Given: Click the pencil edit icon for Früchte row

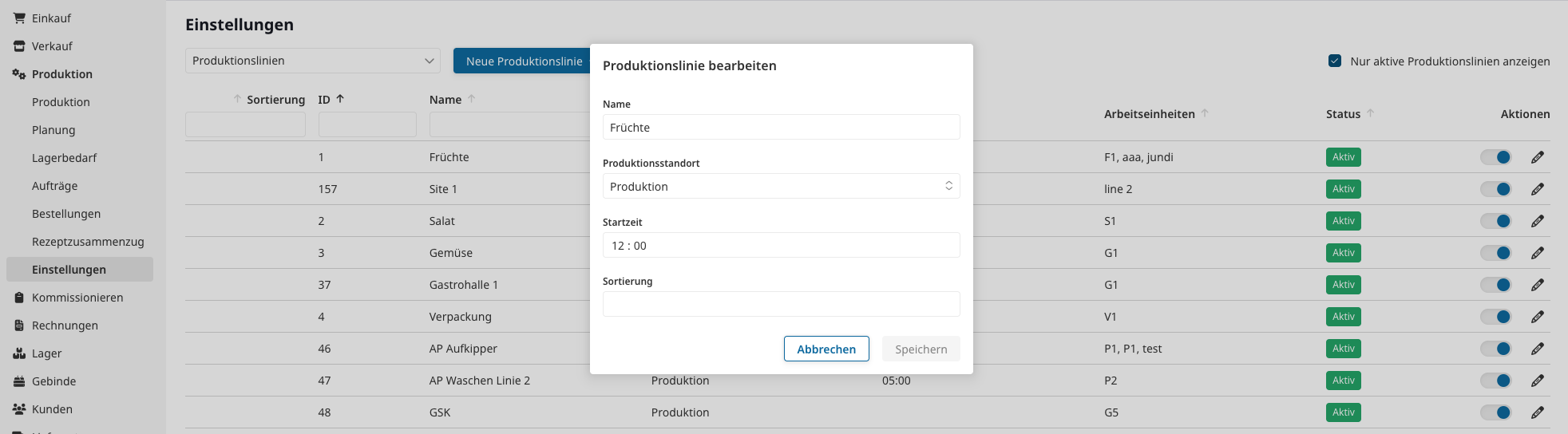Looking at the screenshot, I should click(x=1537, y=157).
